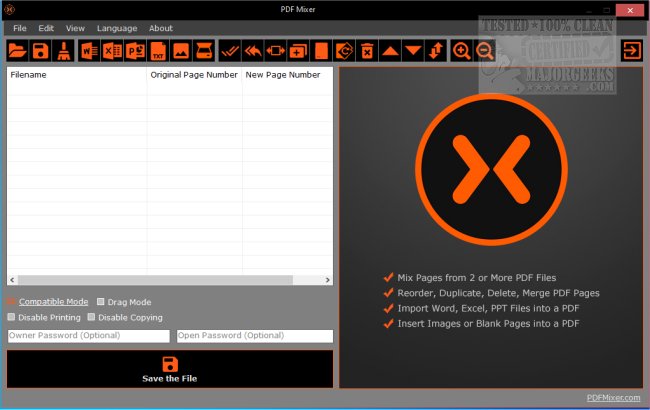
Task: Click the exit arrow icon at toolbar end
Action: click(632, 51)
